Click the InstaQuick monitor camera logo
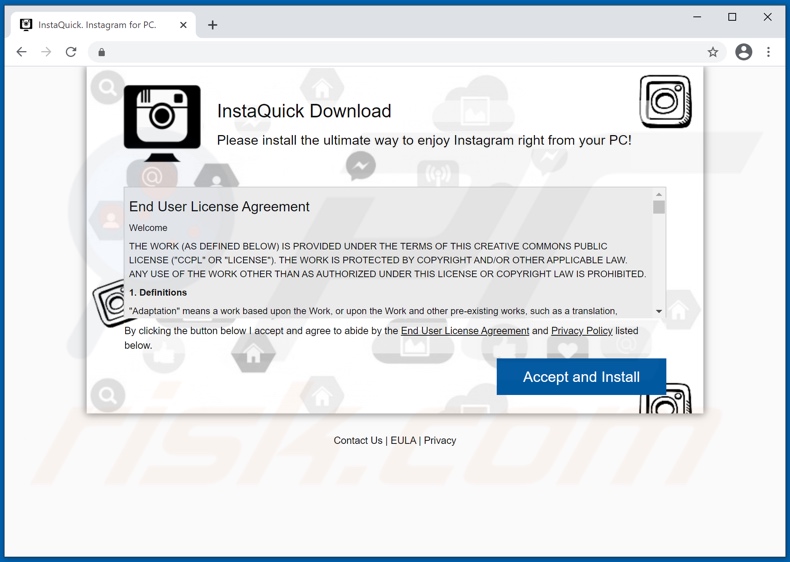The width and height of the screenshot is (790, 562). (162, 123)
